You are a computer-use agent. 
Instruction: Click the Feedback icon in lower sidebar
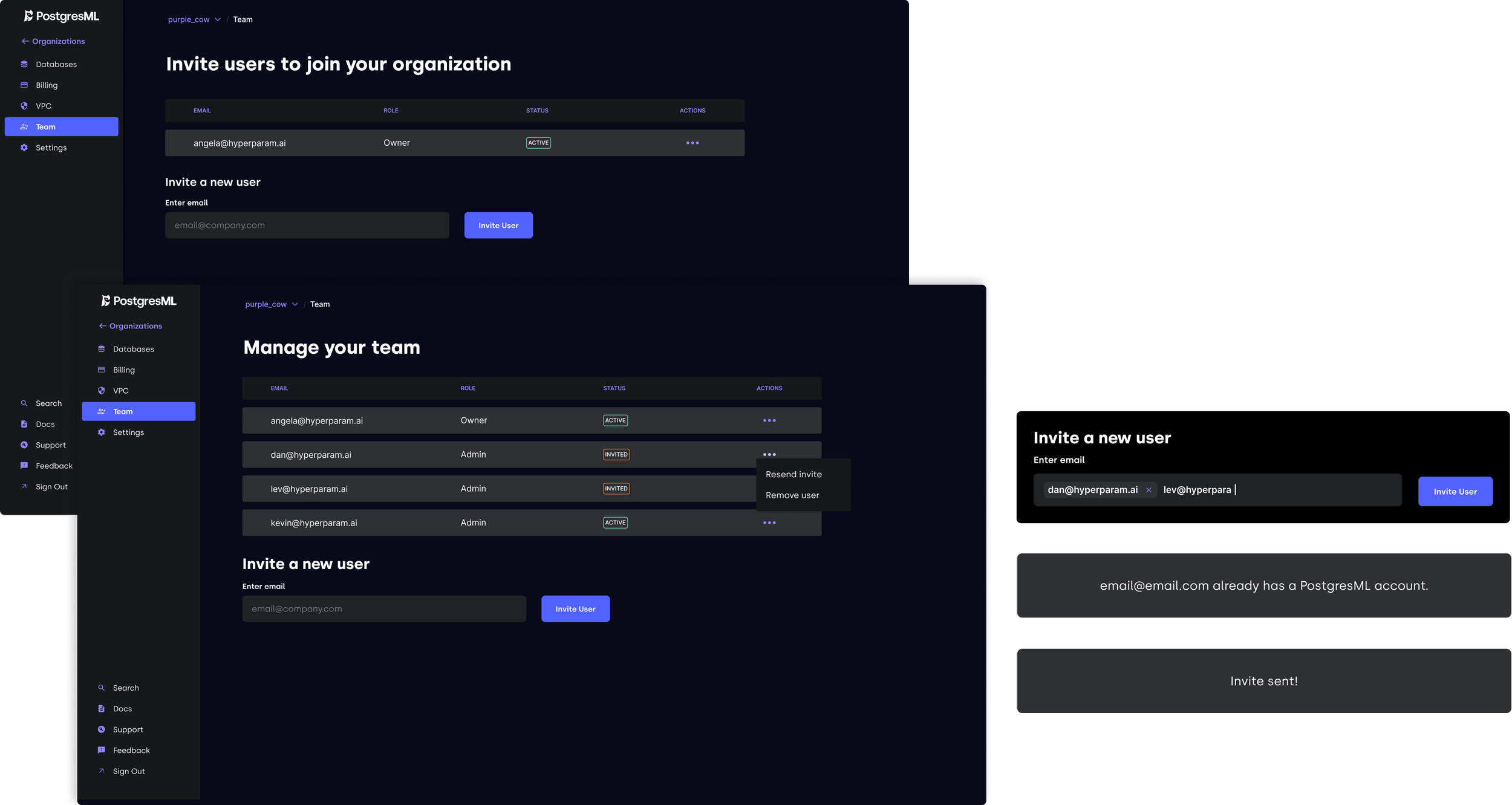click(101, 750)
